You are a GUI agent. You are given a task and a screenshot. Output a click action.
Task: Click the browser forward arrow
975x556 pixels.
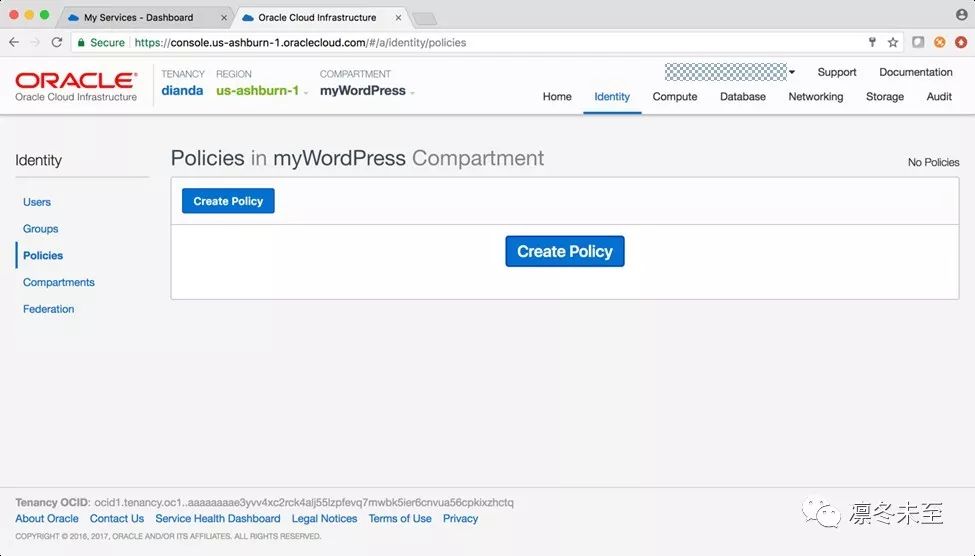35,42
